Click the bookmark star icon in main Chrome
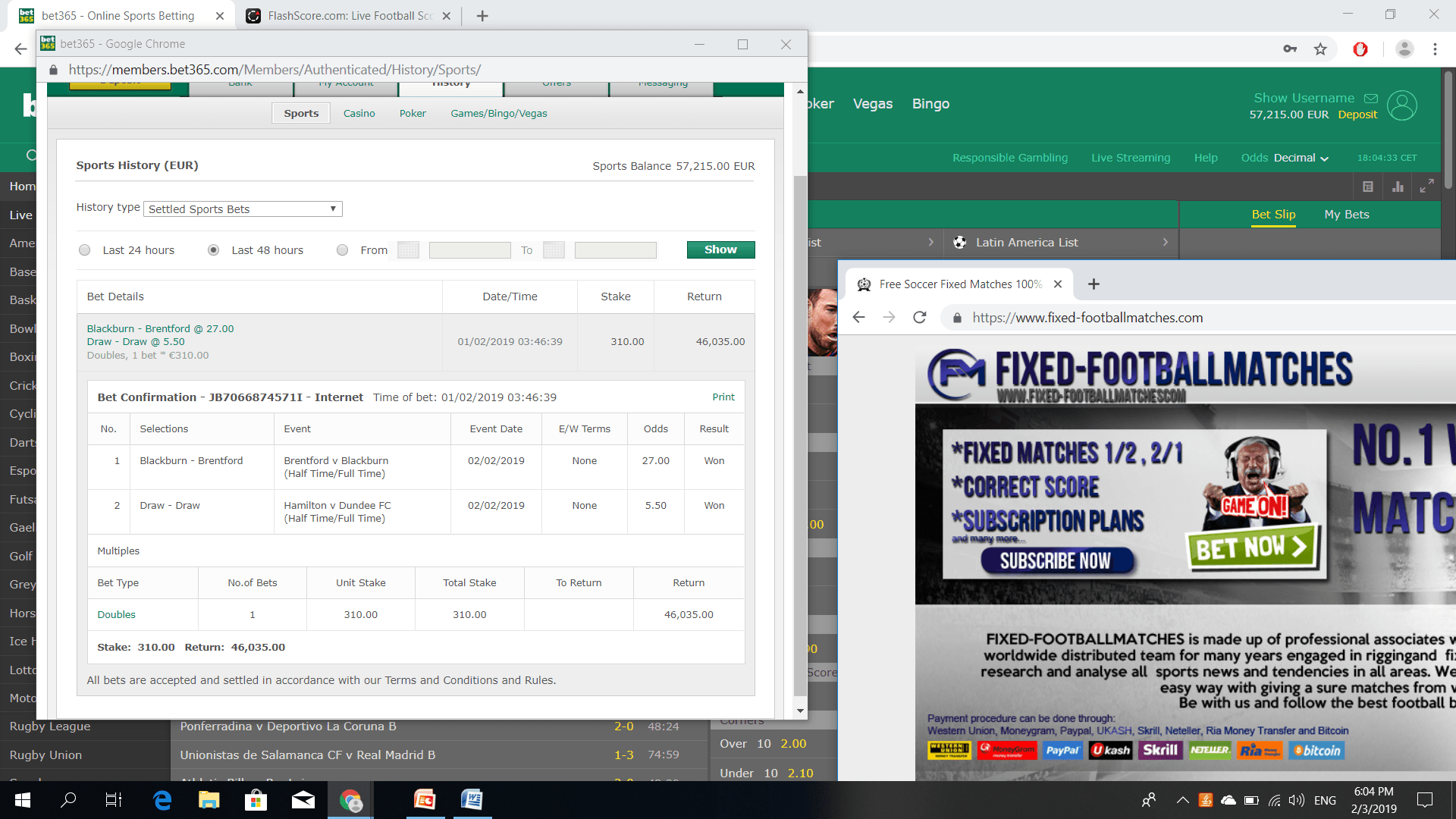1456x819 pixels. click(x=1320, y=49)
